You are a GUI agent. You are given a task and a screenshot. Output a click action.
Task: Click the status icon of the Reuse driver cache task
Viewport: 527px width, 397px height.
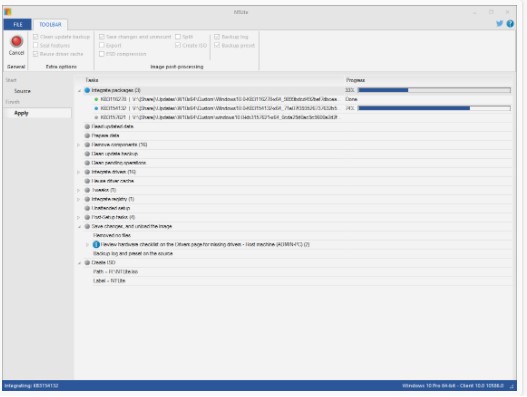click(x=87, y=181)
